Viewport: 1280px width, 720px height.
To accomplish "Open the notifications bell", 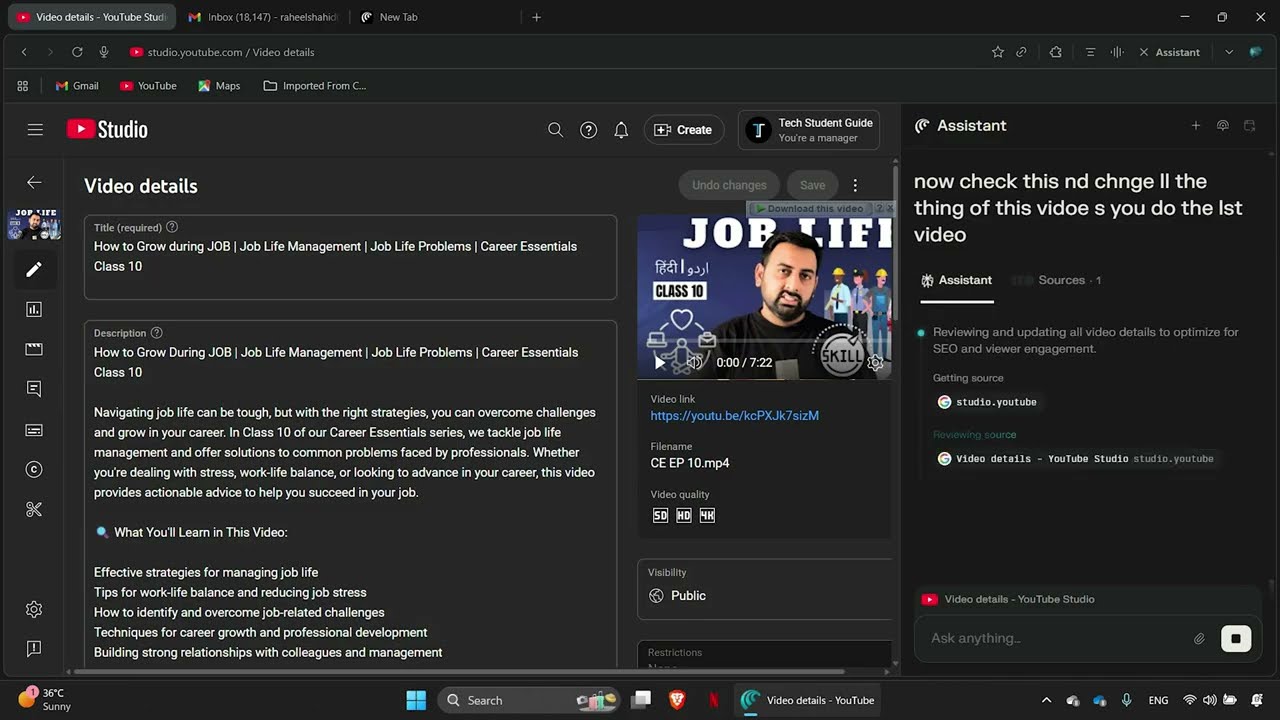I will (x=621, y=130).
